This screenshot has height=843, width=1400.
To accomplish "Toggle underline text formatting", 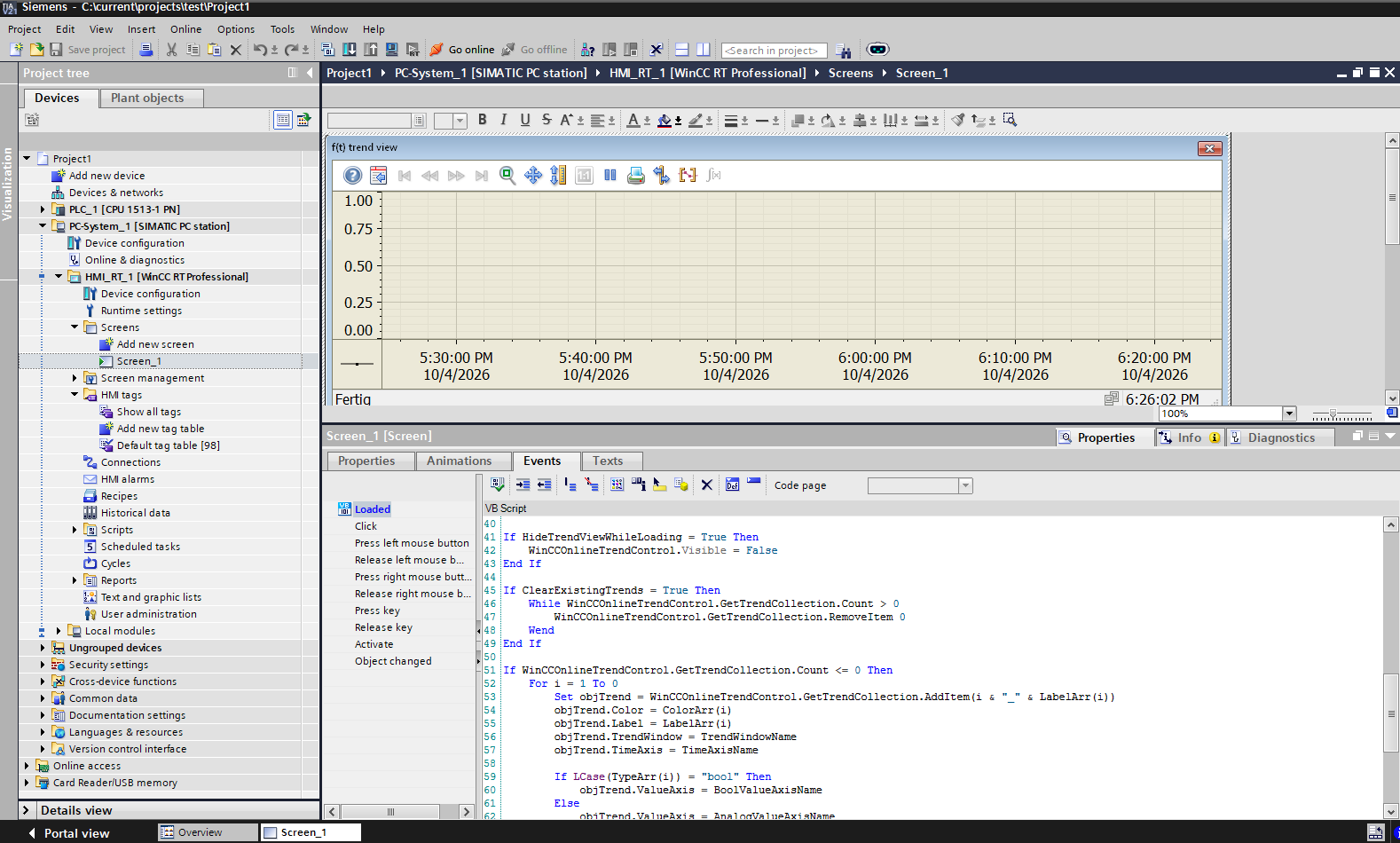I will pos(525,120).
